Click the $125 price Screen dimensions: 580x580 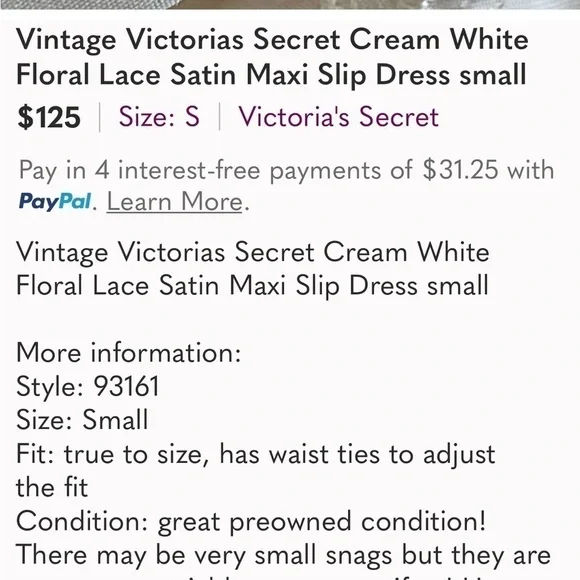[x=49, y=117]
